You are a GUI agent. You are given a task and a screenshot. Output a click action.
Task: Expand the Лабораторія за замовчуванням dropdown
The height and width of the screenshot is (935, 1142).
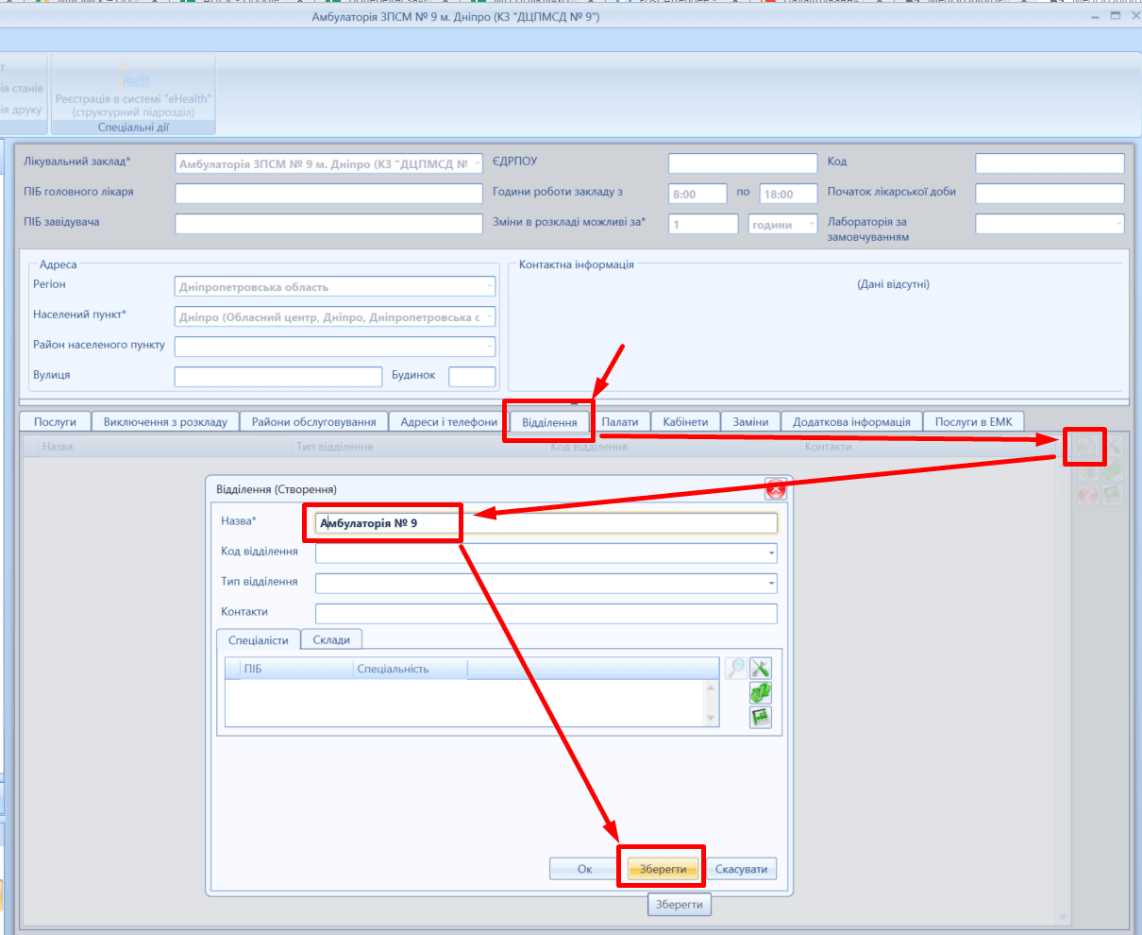[1117, 225]
